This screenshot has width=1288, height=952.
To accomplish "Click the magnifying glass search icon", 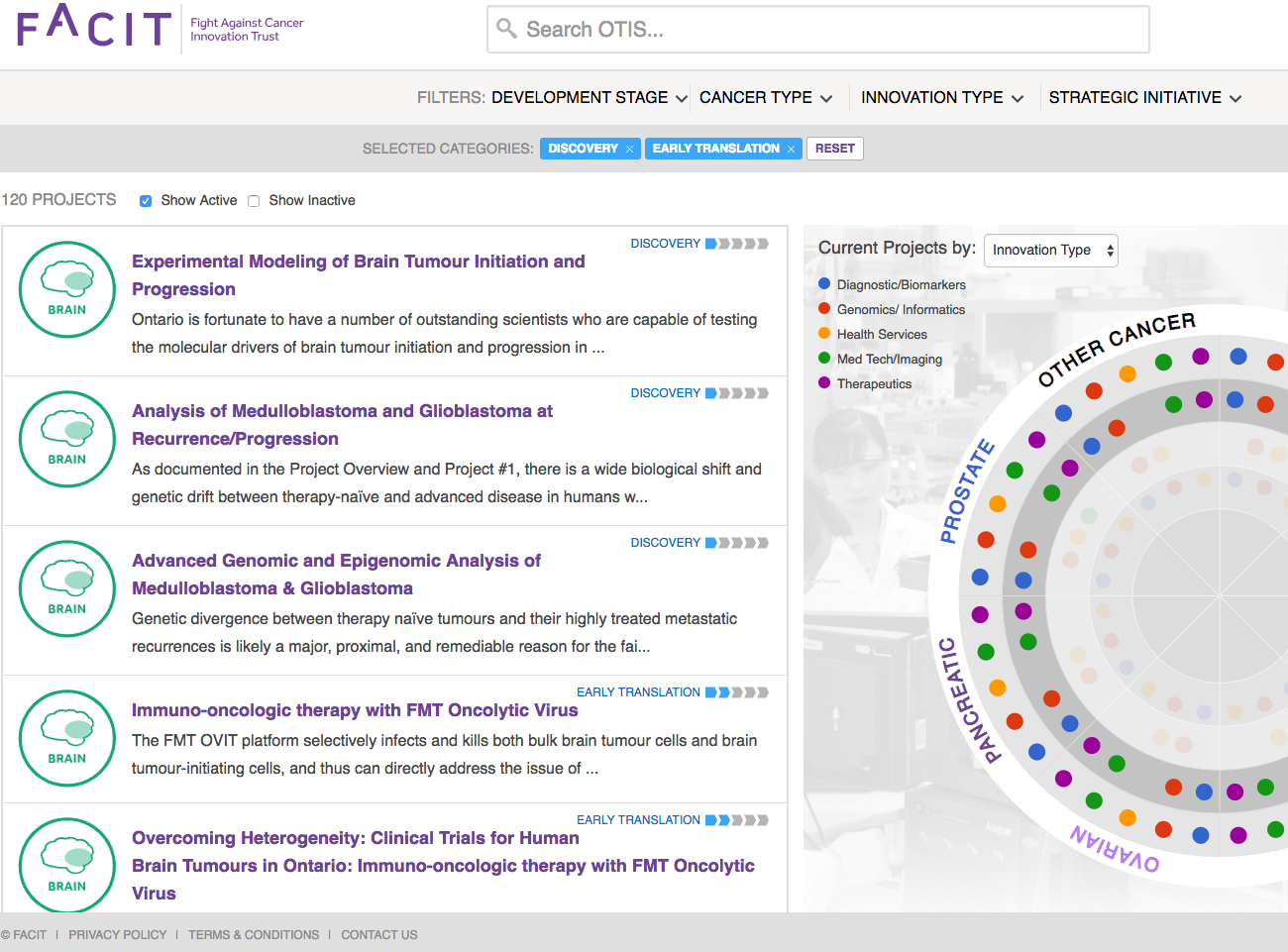I will point(506,29).
